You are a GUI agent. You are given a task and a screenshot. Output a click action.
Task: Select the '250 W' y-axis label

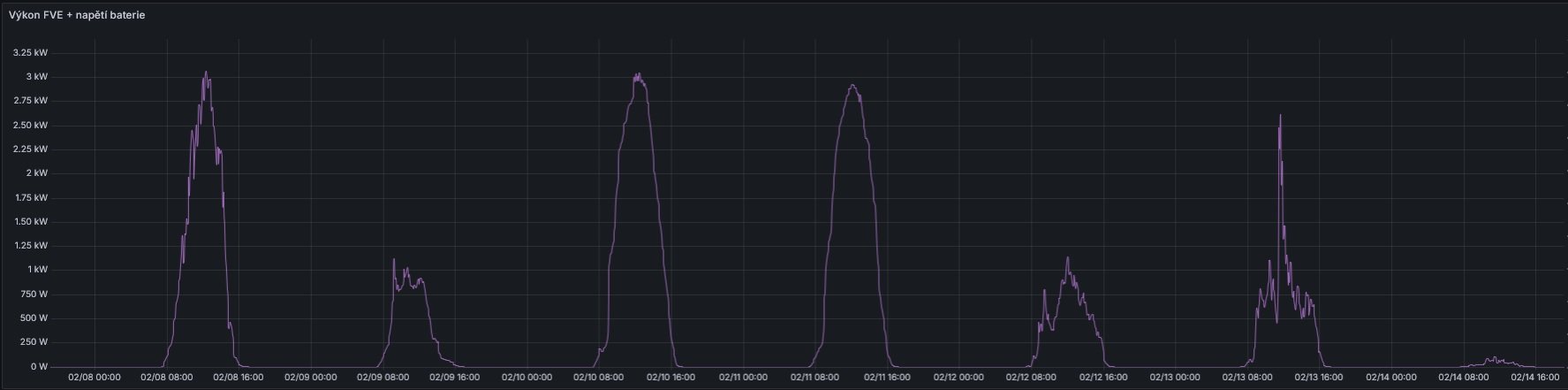[x=34, y=341]
